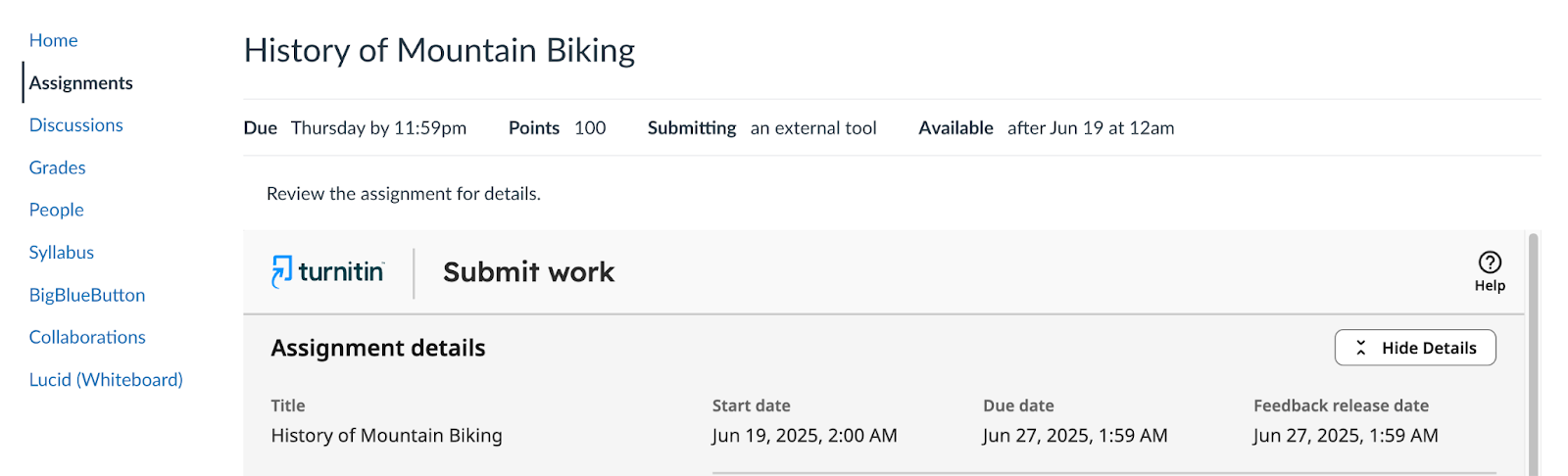Click the Assignment details section title

pyautogui.click(x=378, y=348)
